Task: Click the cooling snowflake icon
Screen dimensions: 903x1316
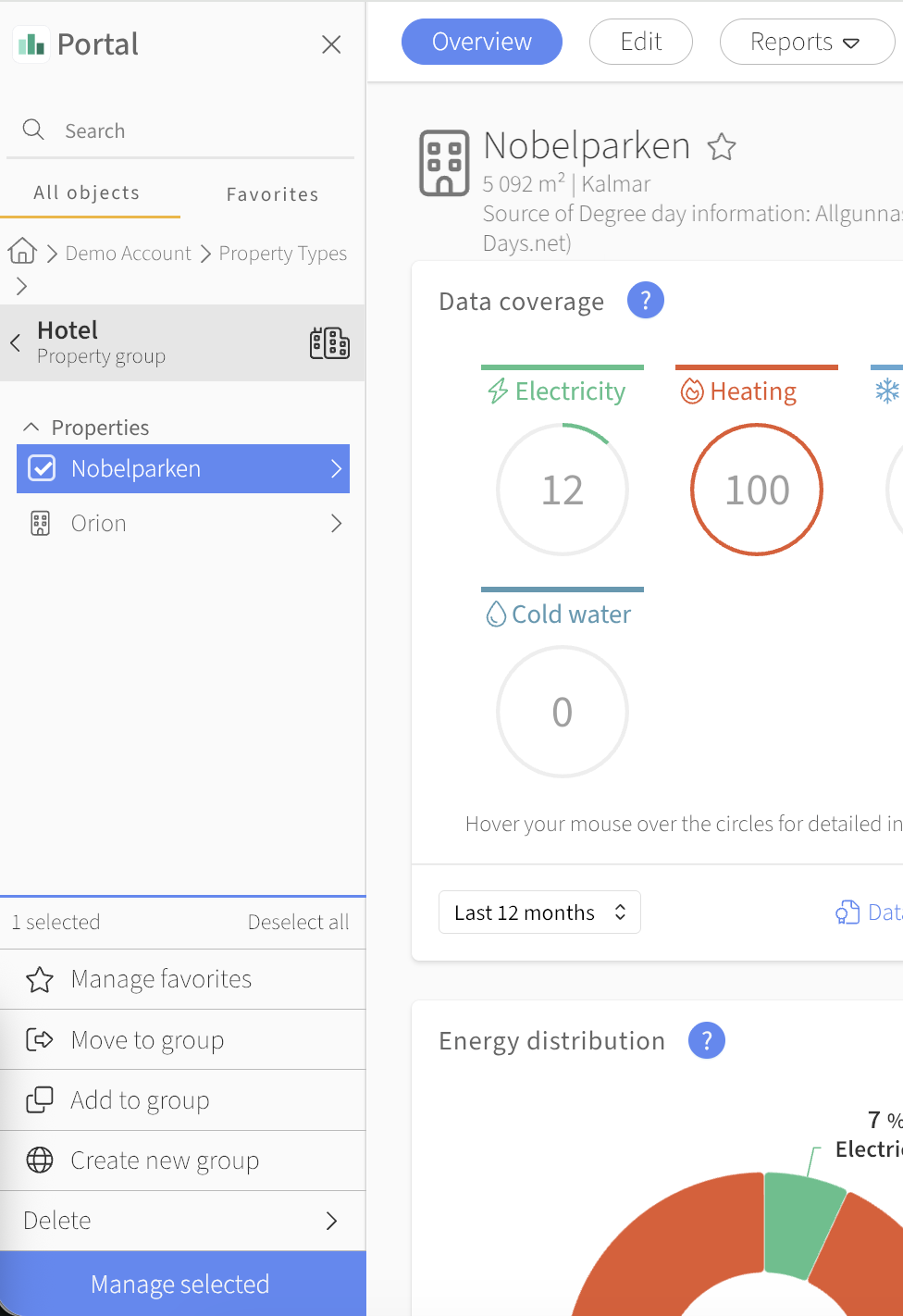Action: click(887, 391)
